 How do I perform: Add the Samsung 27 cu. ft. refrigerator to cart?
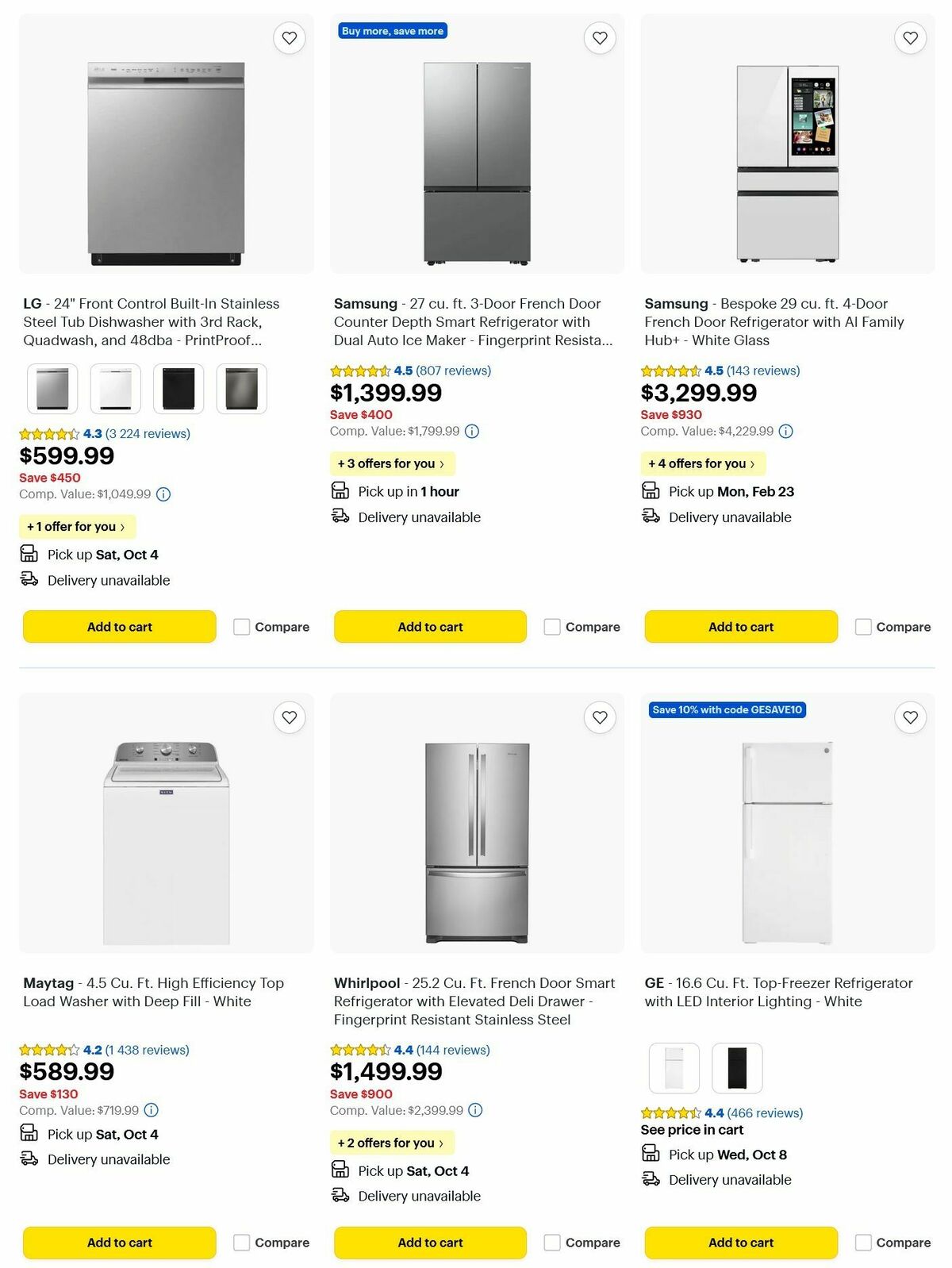tap(430, 626)
